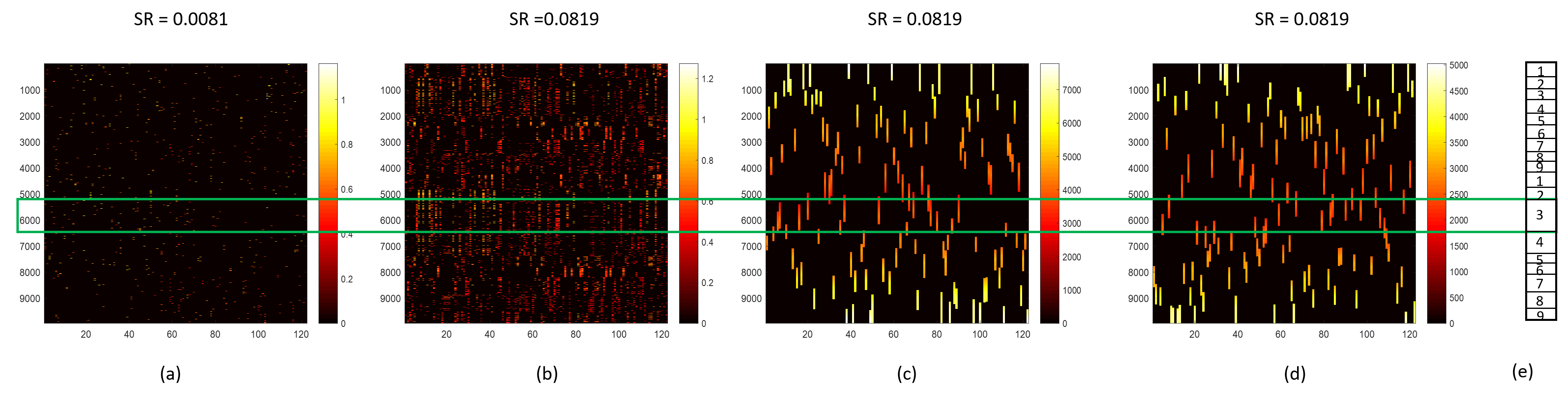Click x-axis label 100 of fourth heatmap
This screenshot has width=1568, height=397.
pyautogui.click(x=1367, y=334)
